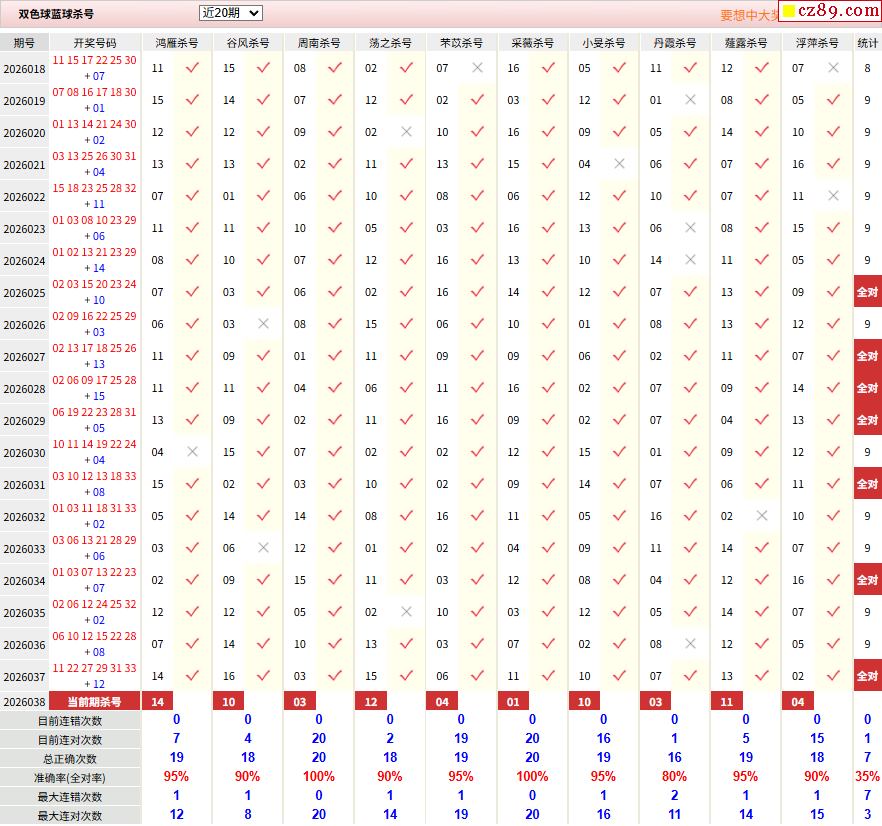
Task: Click the checkmark for 采薇杀号 in issue 2026025
Action: coord(548,292)
